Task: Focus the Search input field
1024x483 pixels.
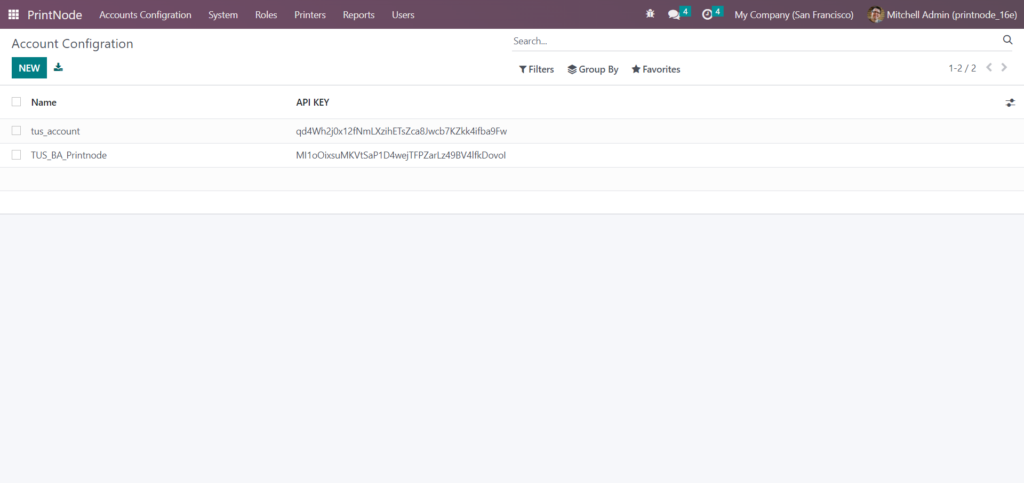Action: click(x=756, y=41)
